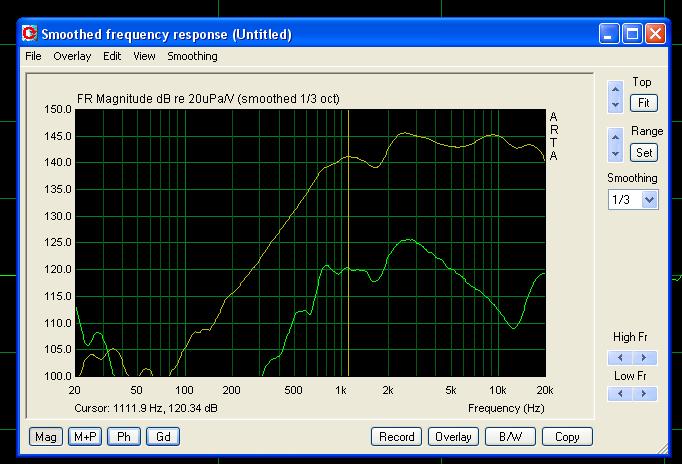Open the View menu
Screen dimensions: 682x464
[x=144, y=56]
